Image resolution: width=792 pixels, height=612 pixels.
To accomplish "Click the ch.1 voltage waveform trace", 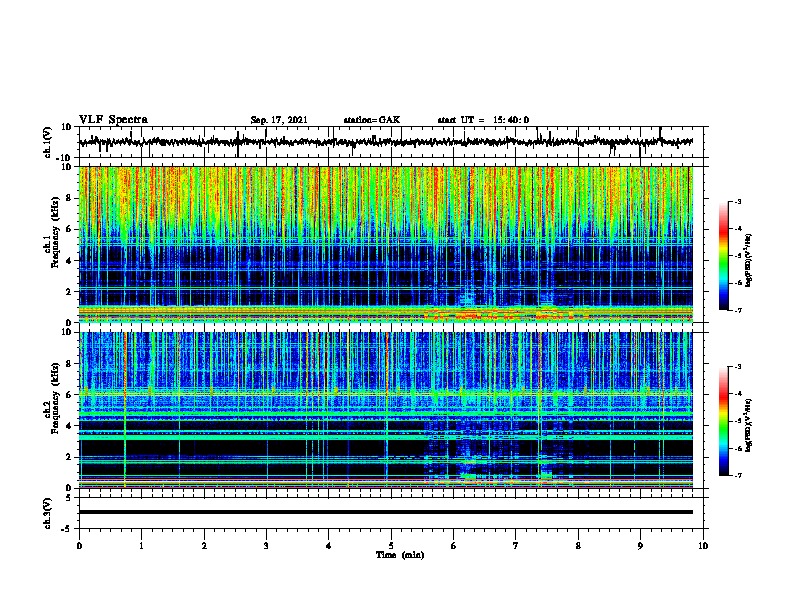I will coord(385,142).
